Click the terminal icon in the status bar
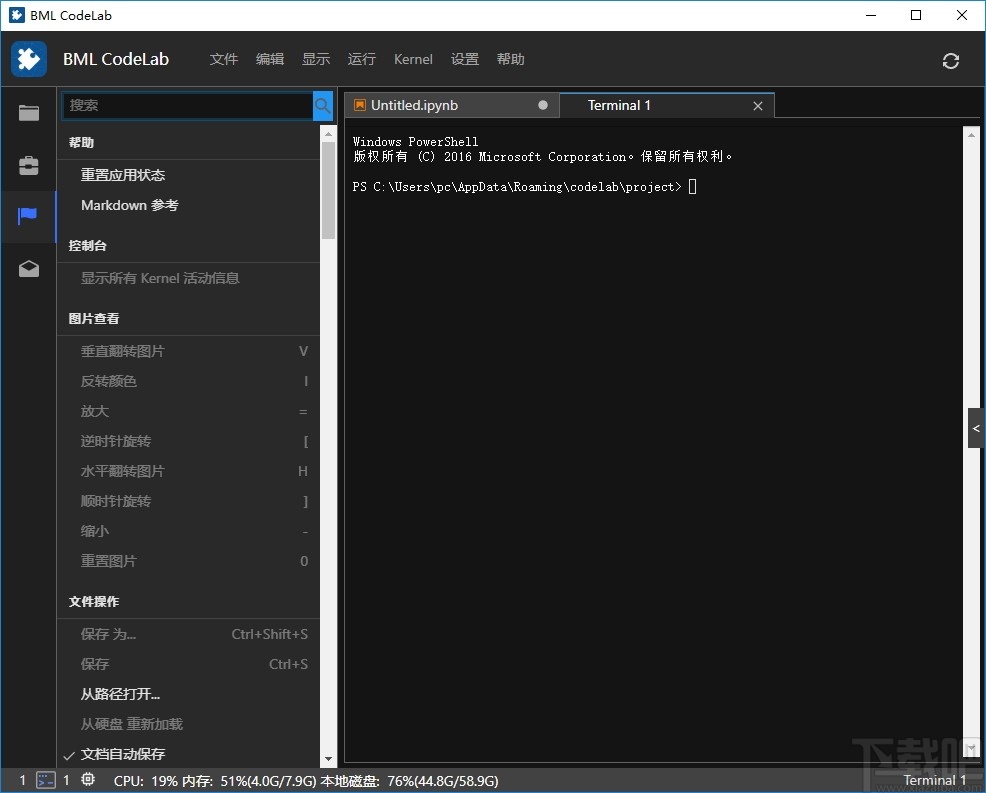 point(44,780)
